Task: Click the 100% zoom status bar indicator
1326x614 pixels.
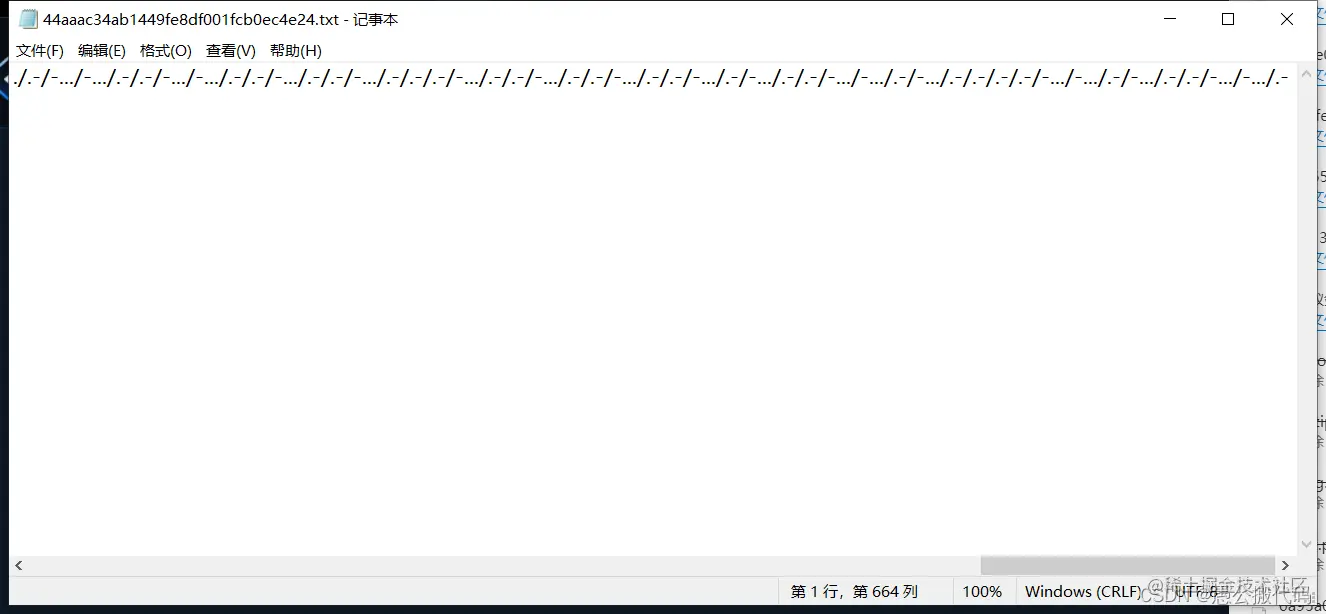Action: [x=982, y=591]
